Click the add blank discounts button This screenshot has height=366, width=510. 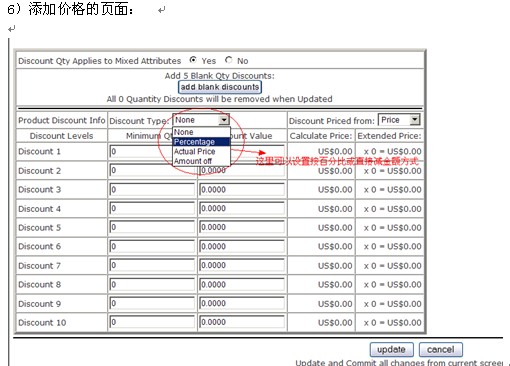tap(220, 87)
